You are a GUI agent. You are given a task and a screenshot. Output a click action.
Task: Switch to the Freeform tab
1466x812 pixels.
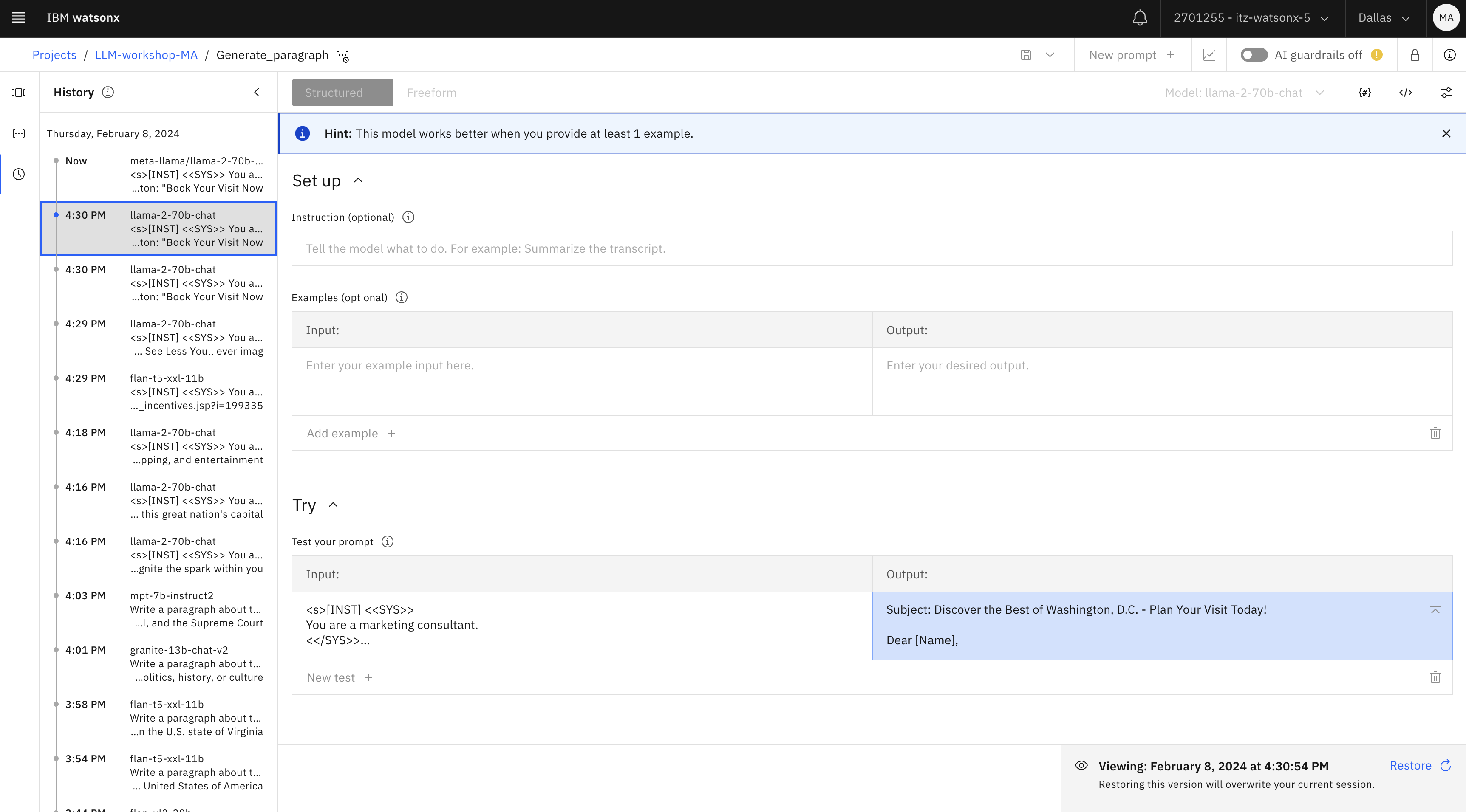click(431, 93)
